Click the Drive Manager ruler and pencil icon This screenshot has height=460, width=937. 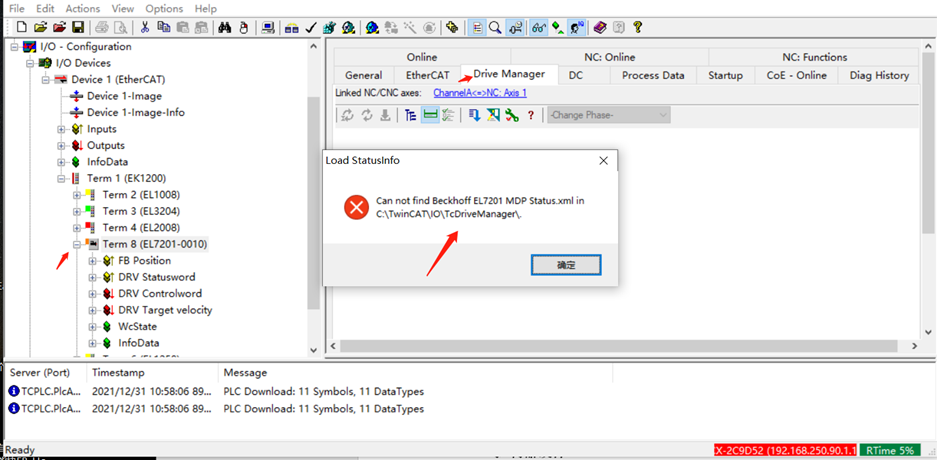click(493, 115)
